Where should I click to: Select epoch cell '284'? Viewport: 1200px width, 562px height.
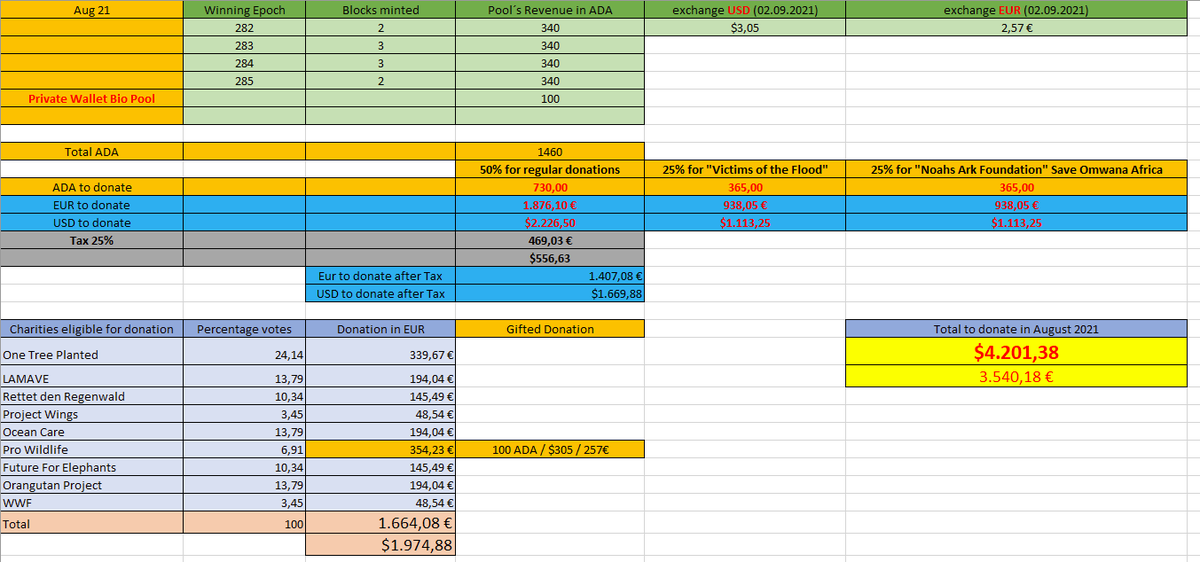[x=244, y=64]
